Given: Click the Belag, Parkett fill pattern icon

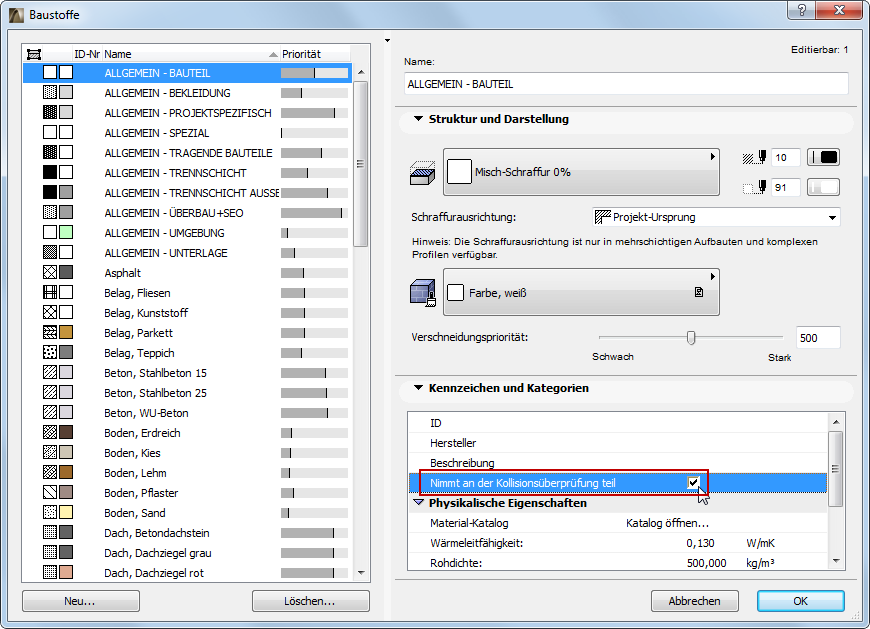Looking at the screenshot, I should (x=50, y=332).
